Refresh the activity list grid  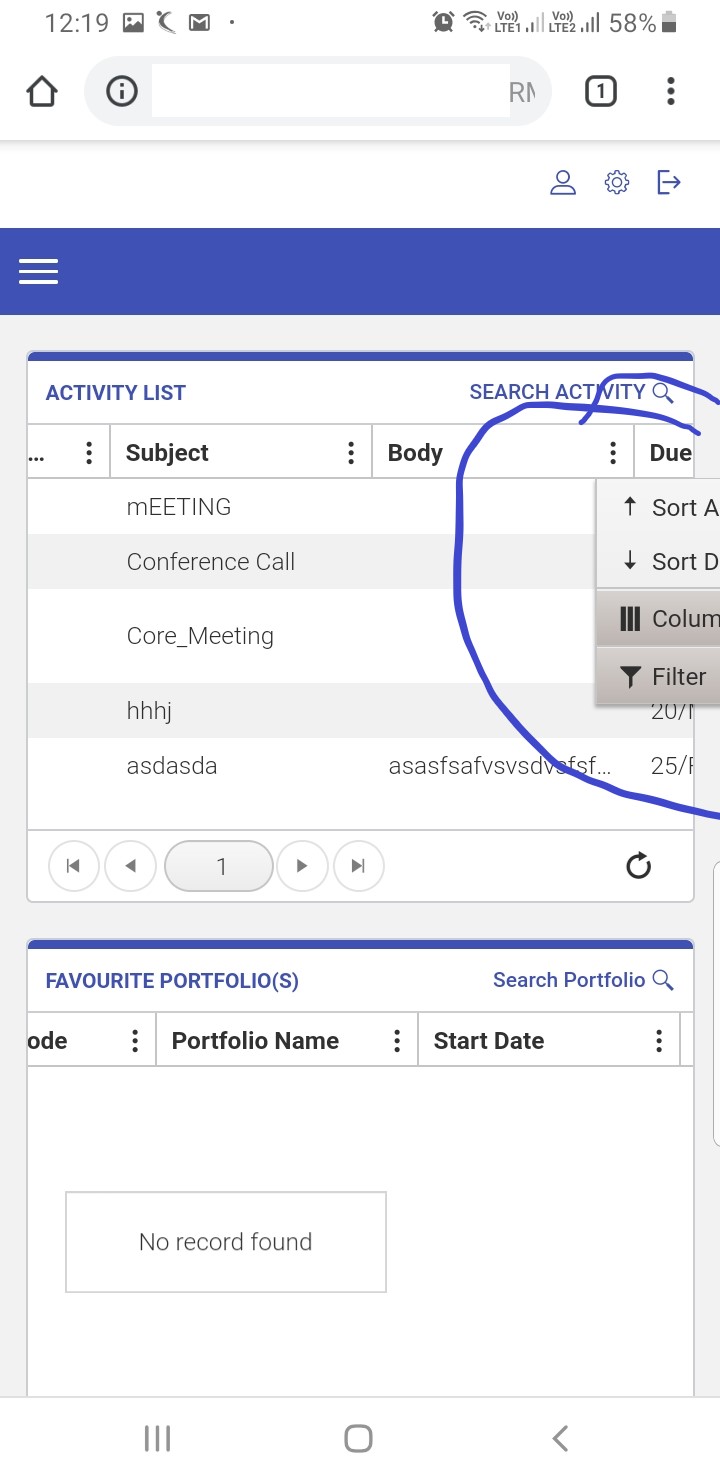coord(638,866)
